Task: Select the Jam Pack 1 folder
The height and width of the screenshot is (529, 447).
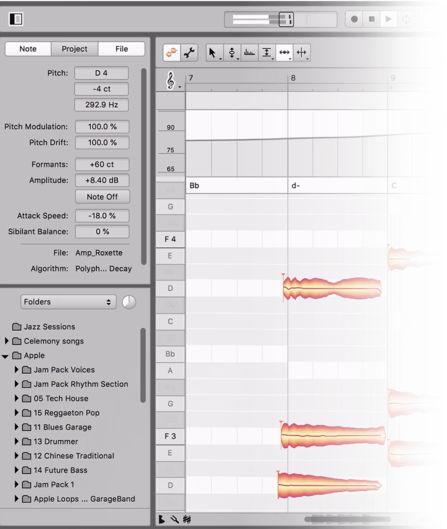Action: [x=48, y=484]
